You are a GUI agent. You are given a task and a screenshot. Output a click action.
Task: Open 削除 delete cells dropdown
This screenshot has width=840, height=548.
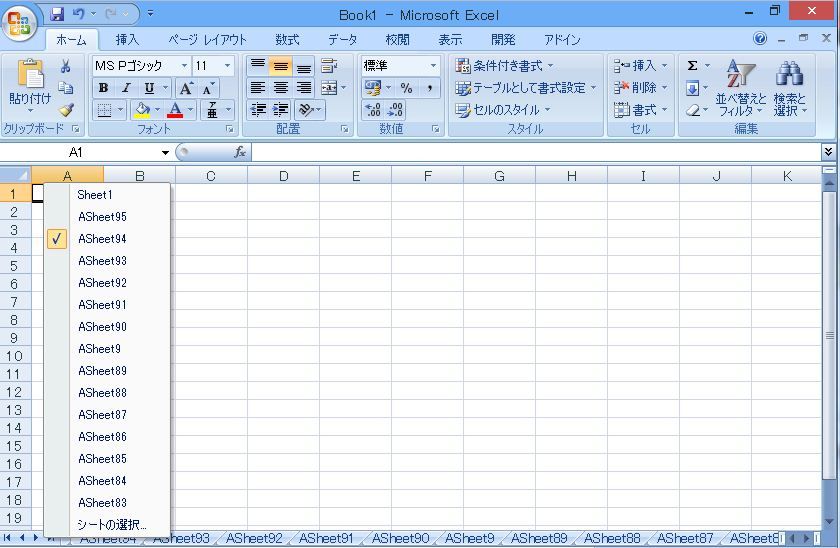(640, 88)
